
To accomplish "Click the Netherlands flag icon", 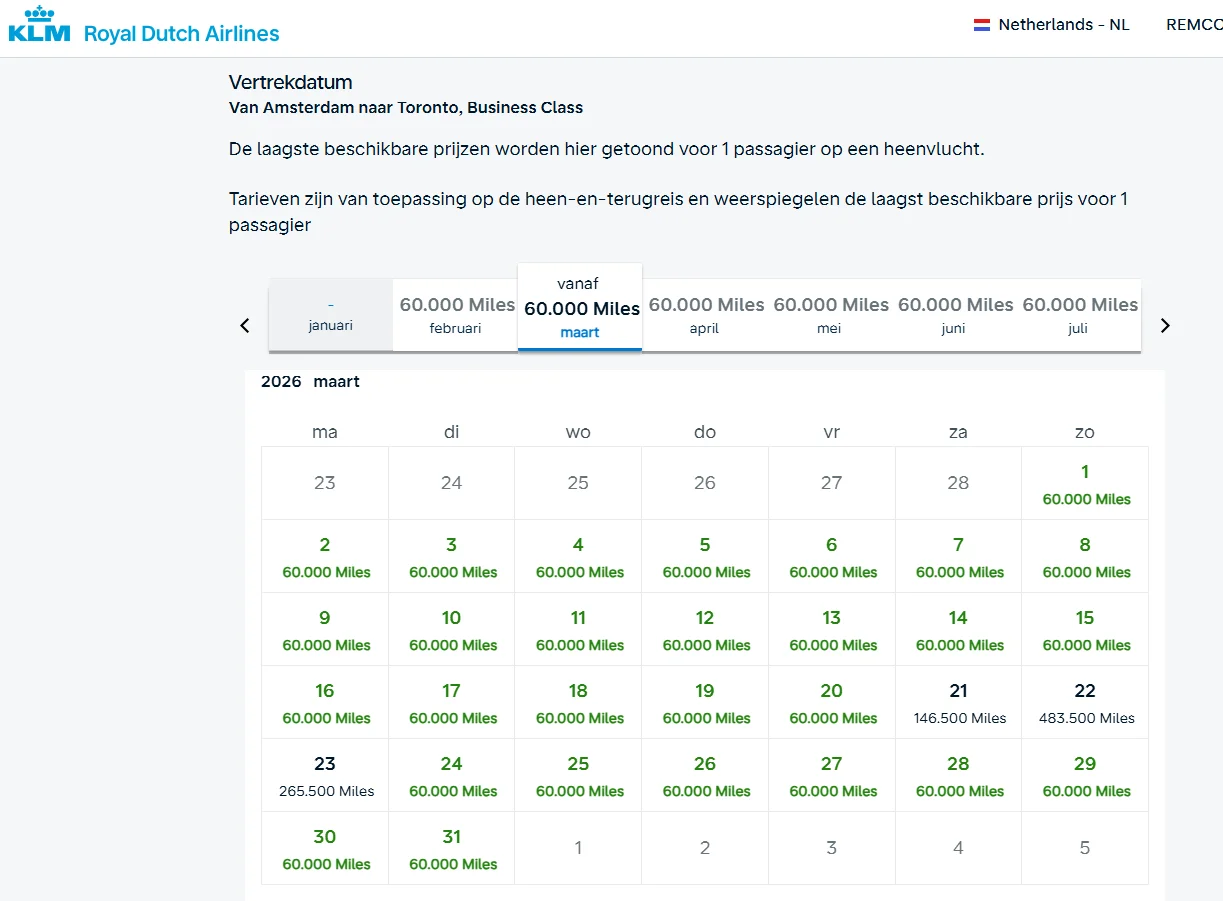I will tap(982, 24).
